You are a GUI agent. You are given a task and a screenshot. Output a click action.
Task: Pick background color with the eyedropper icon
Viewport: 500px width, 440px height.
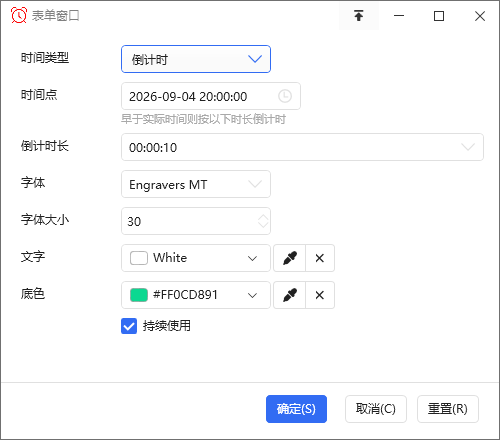coord(290,295)
